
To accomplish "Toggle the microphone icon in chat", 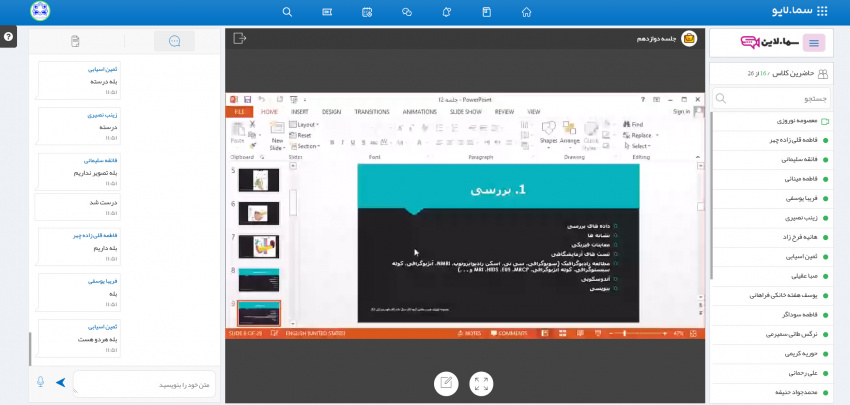I will click(41, 382).
